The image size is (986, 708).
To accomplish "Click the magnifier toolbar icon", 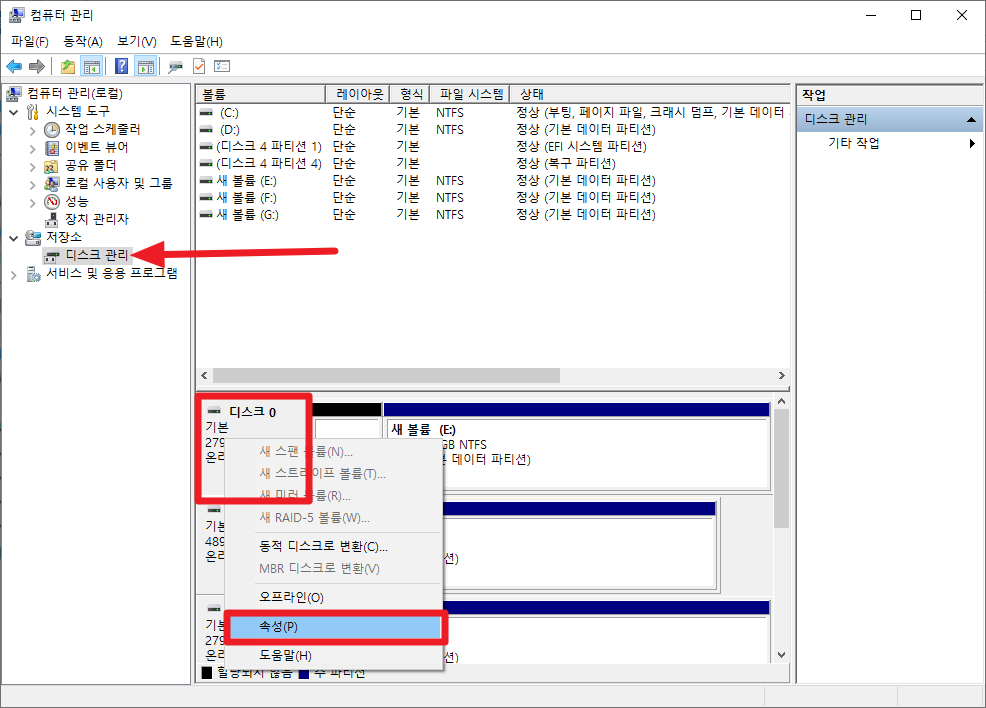I will pyautogui.click(x=175, y=66).
